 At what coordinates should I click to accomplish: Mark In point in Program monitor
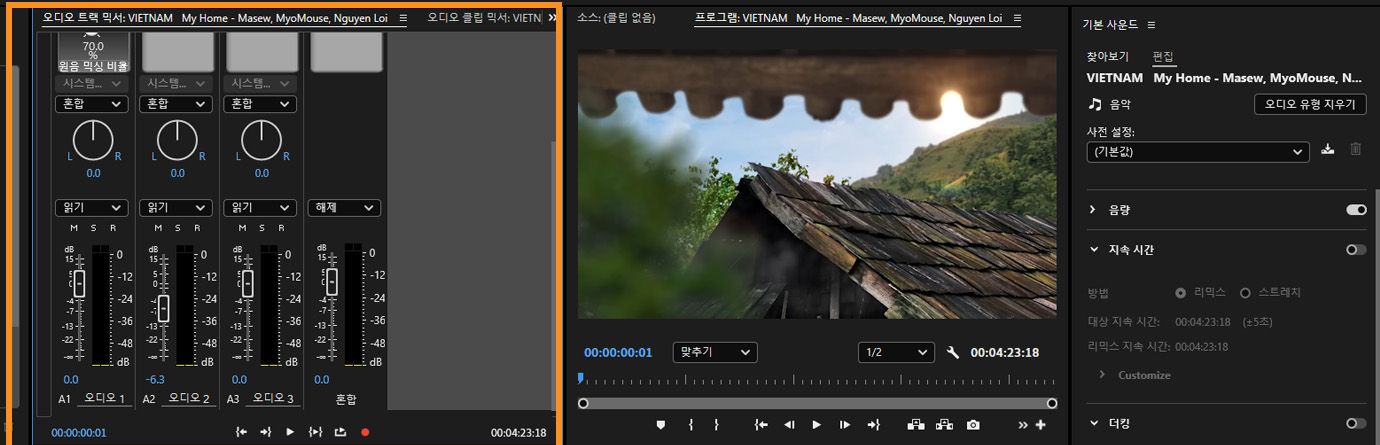click(x=691, y=425)
